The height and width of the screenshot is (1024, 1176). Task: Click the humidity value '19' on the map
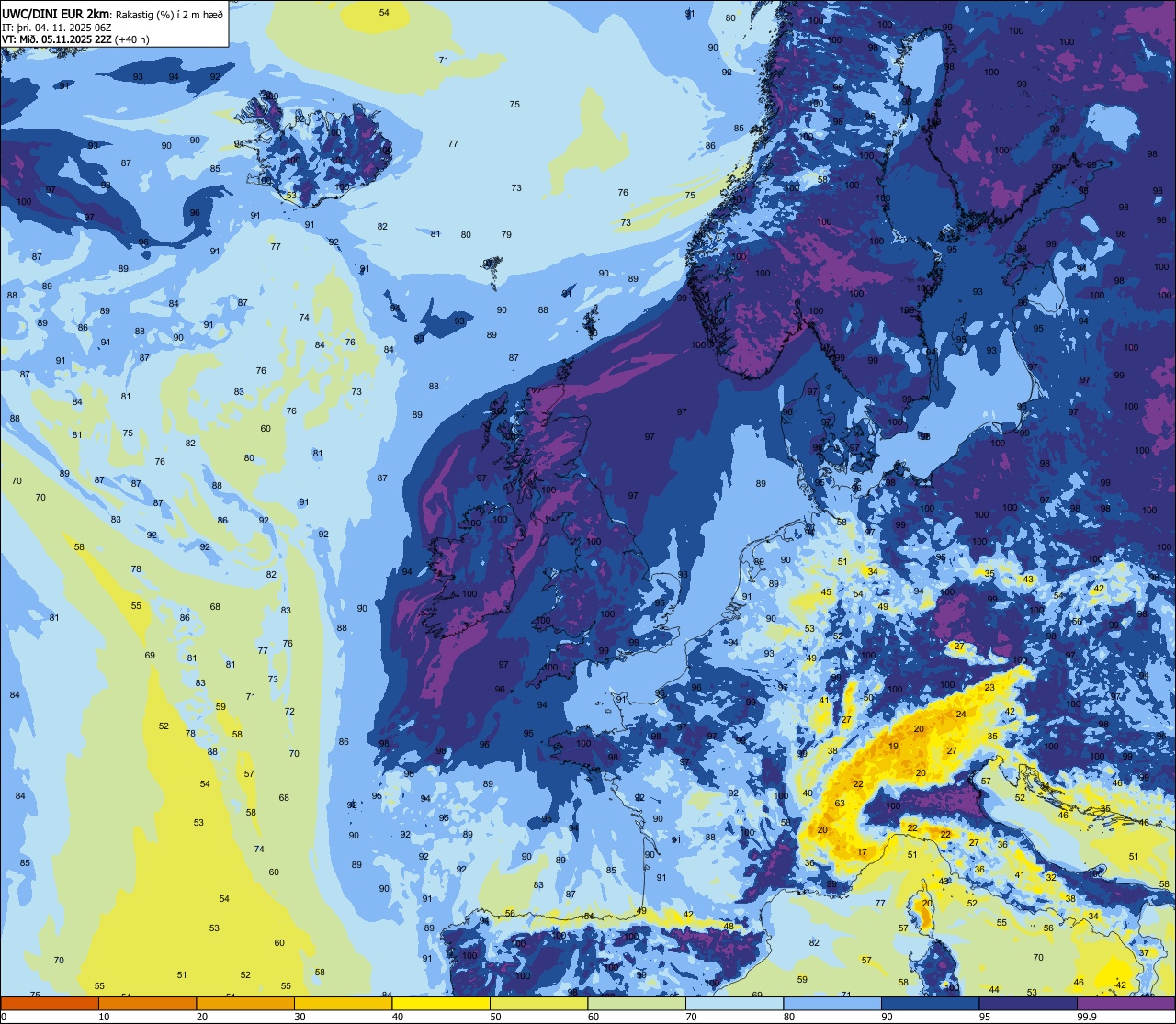coord(894,746)
